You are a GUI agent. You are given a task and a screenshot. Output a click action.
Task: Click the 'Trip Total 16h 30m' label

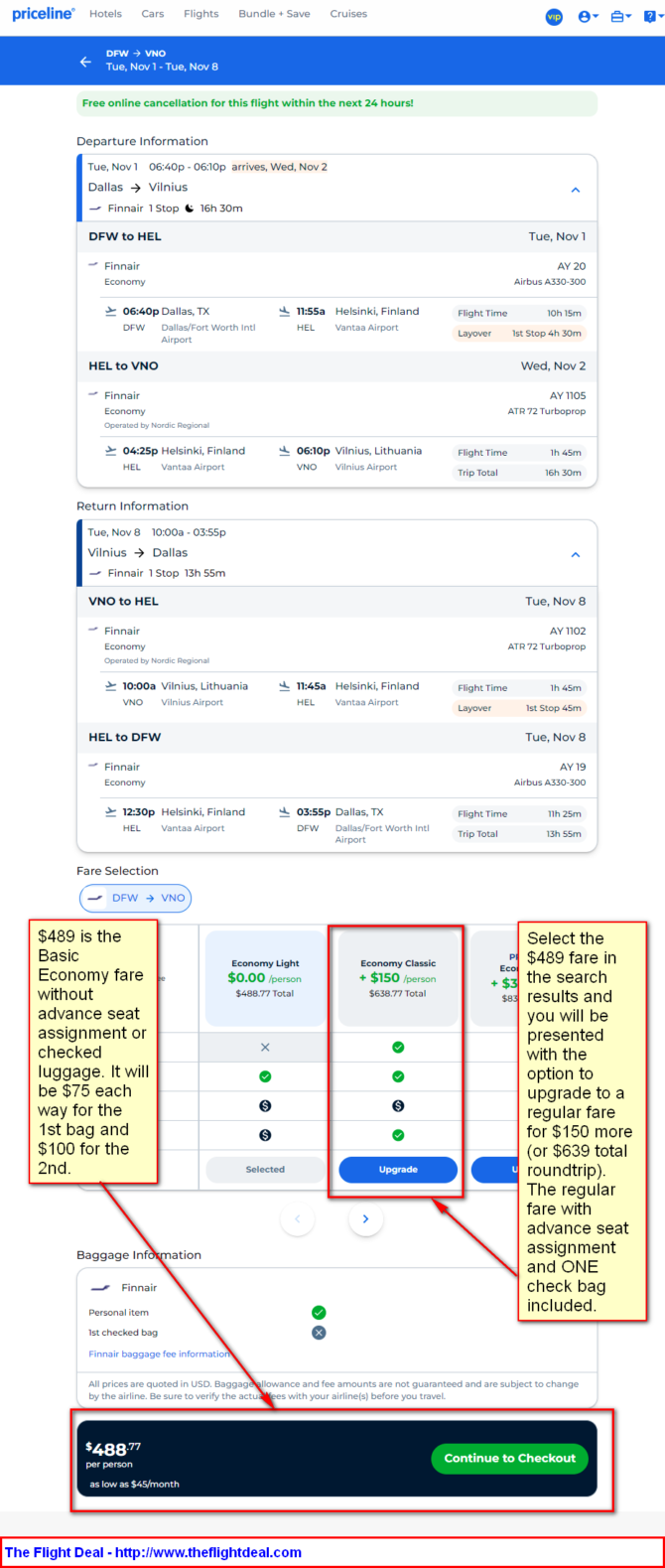[x=519, y=473]
